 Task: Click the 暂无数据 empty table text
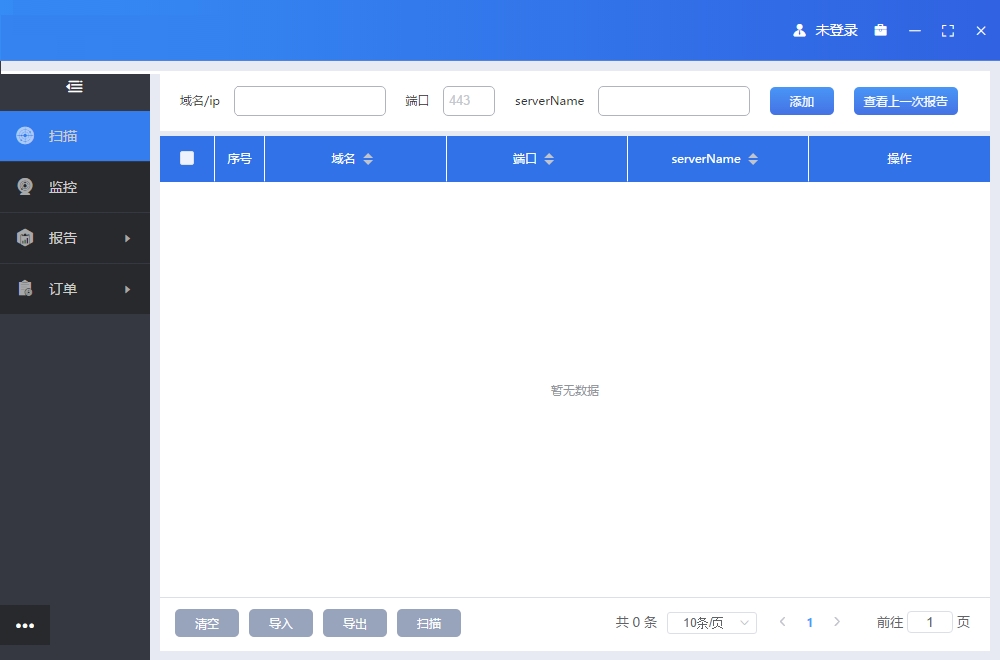575,390
